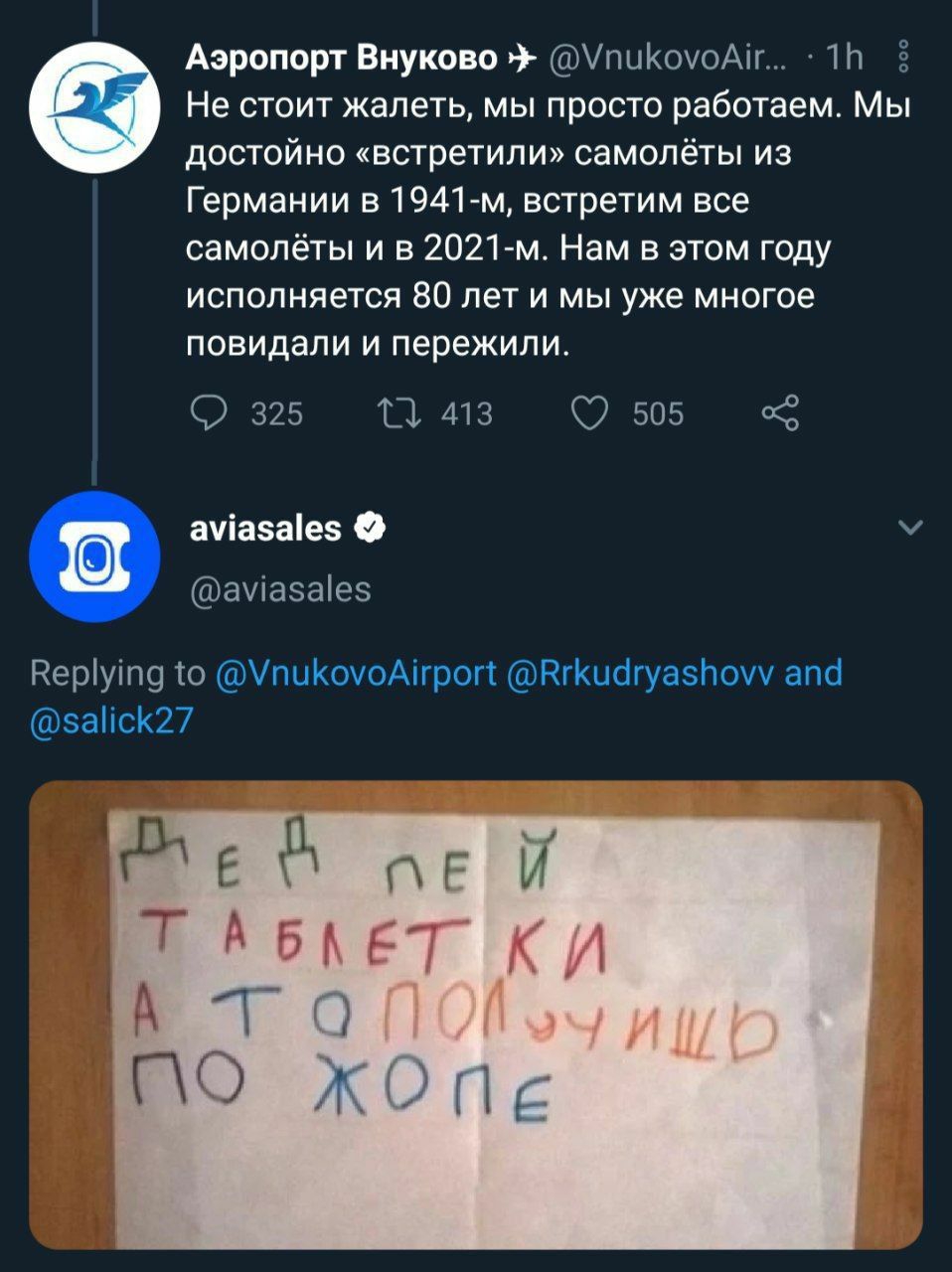952x1272 pixels.
Task: Open the 1h tweet timestamp
Action: pyautogui.click(x=844, y=60)
